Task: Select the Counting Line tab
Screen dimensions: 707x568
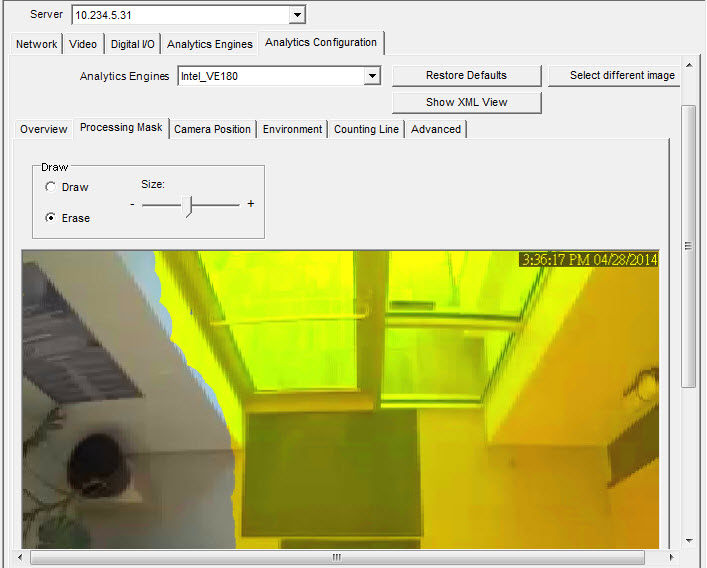Action: 366,129
